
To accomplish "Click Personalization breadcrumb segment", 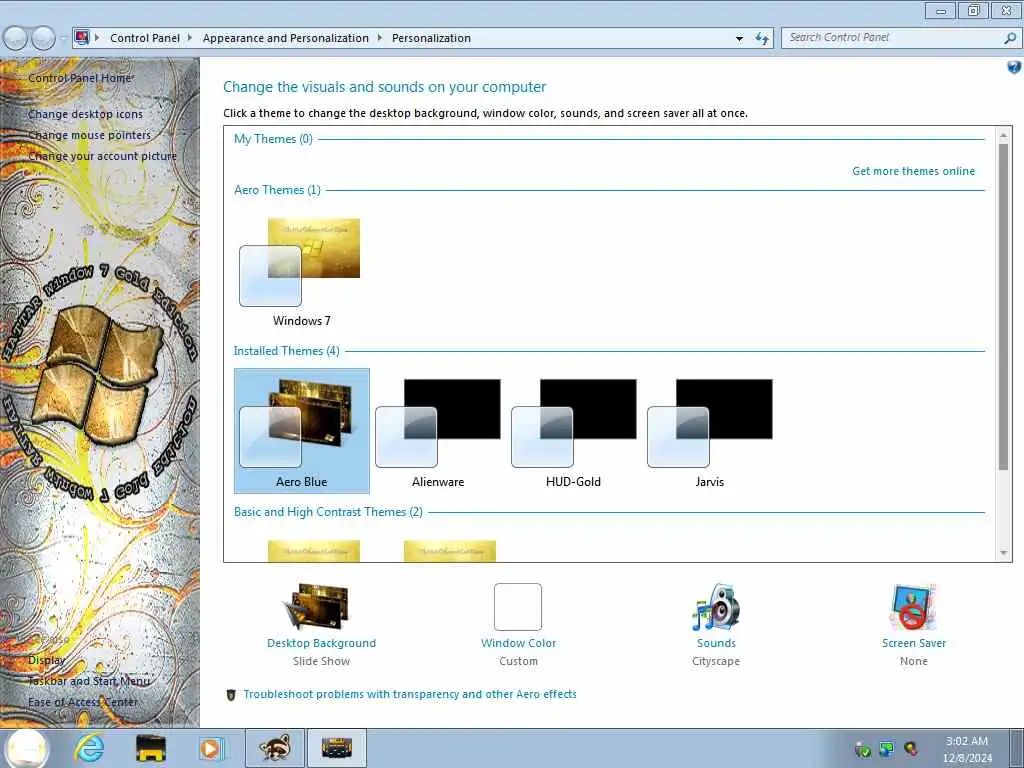I will pos(431,38).
